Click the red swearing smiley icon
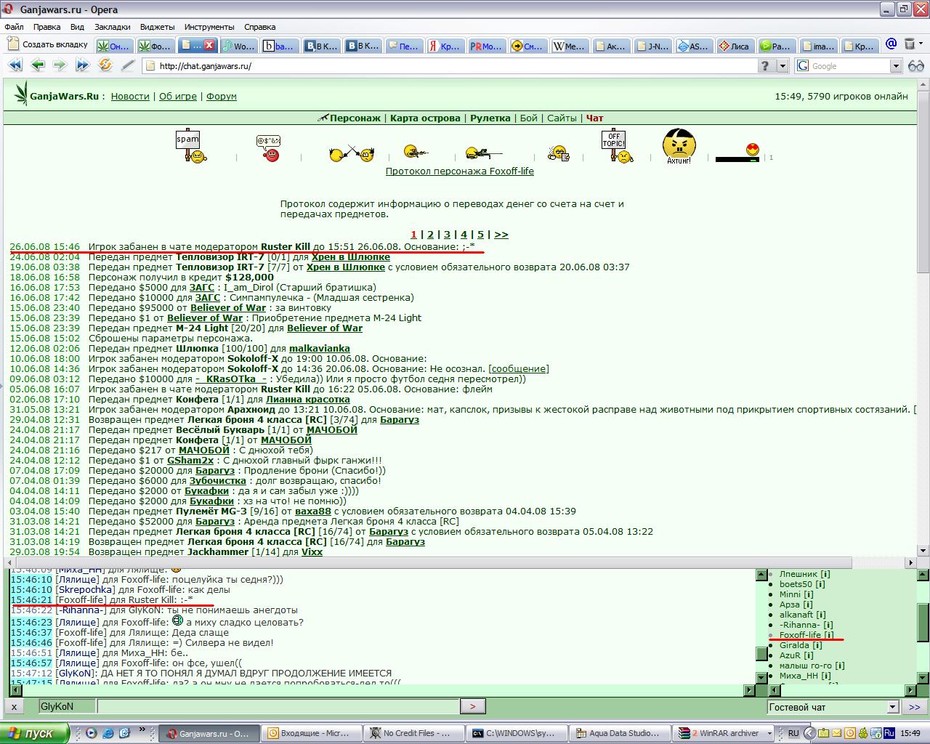Screen dimensions: 930x744 [x=269, y=148]
